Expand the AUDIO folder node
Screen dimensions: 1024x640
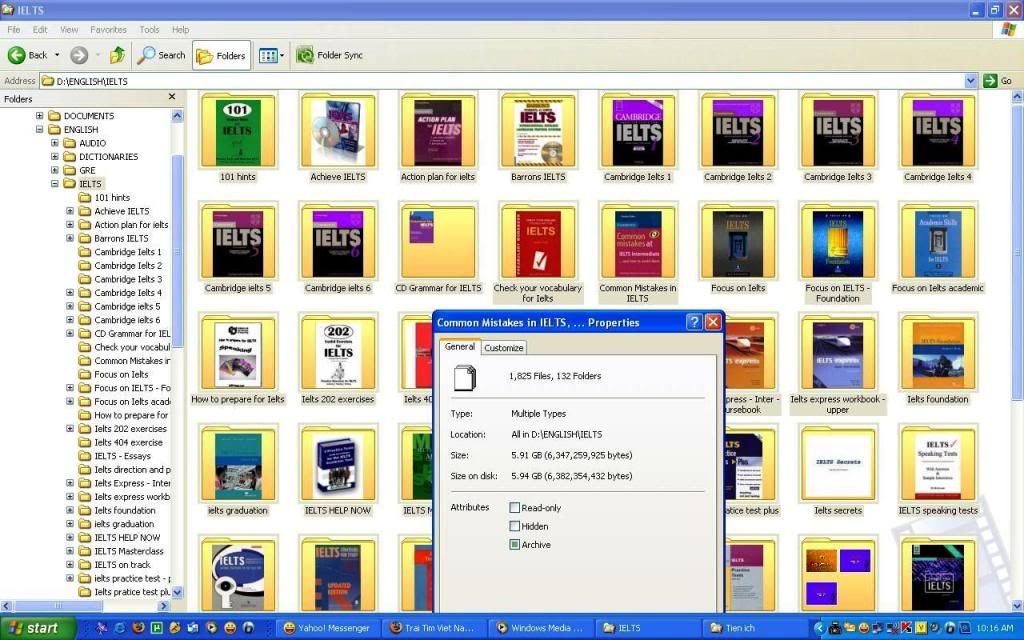55,143
